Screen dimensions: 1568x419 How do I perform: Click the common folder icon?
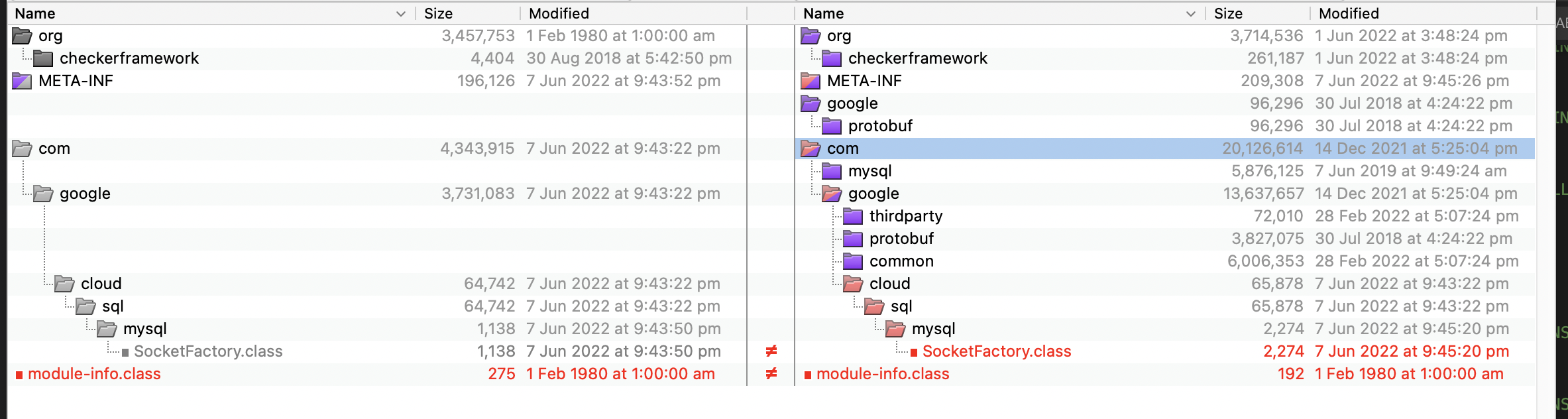tap(854, 261)
